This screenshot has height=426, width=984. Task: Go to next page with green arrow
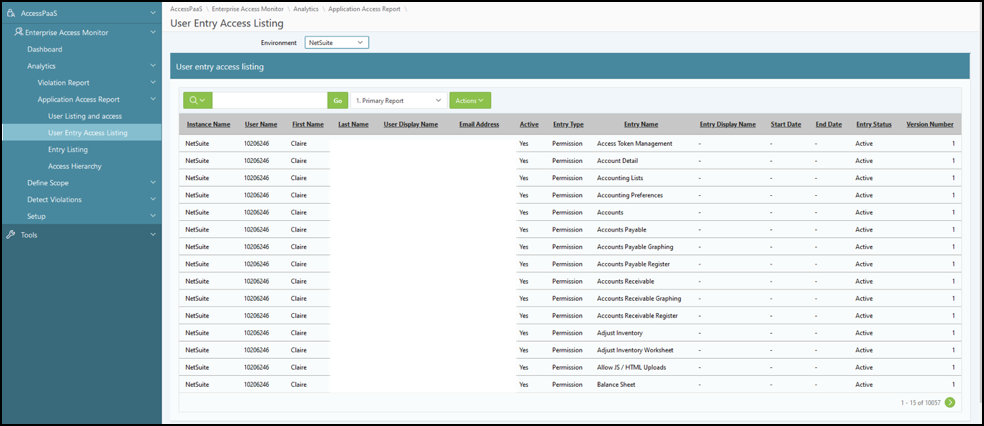click(x=950, y=402)
